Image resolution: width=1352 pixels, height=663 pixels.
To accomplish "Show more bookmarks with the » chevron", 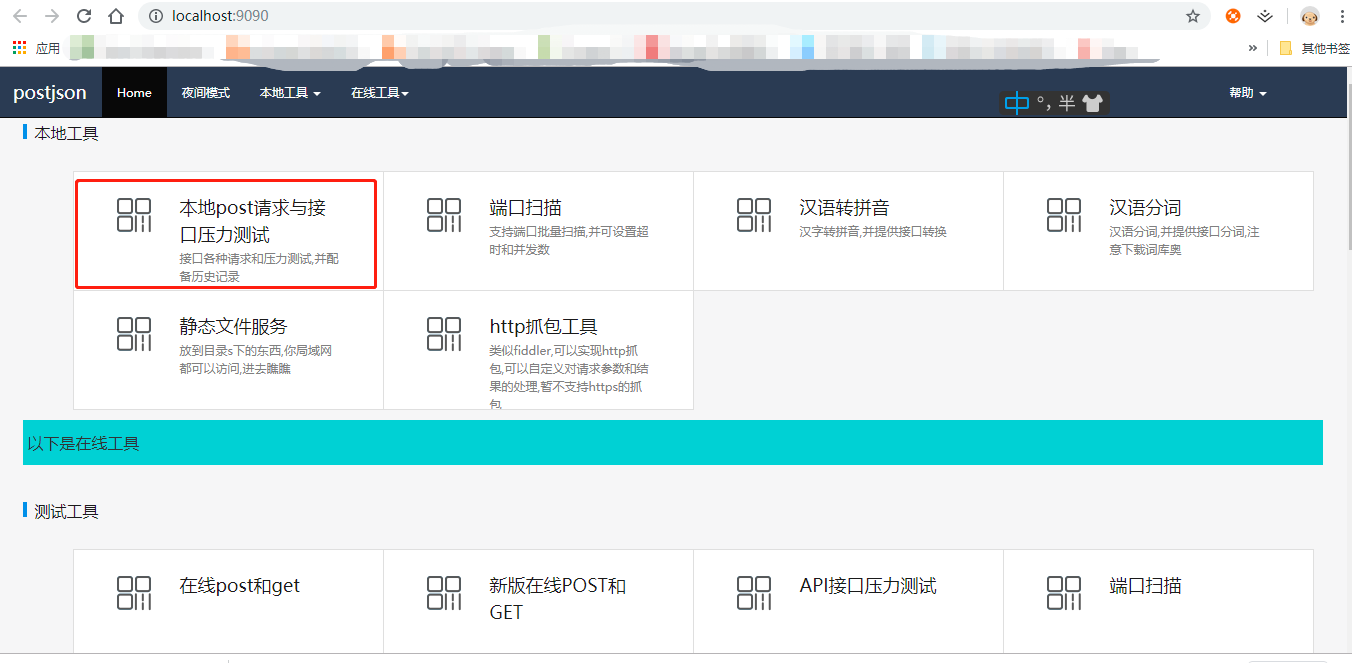I will pyautogui.click(x=1253, y=47).
